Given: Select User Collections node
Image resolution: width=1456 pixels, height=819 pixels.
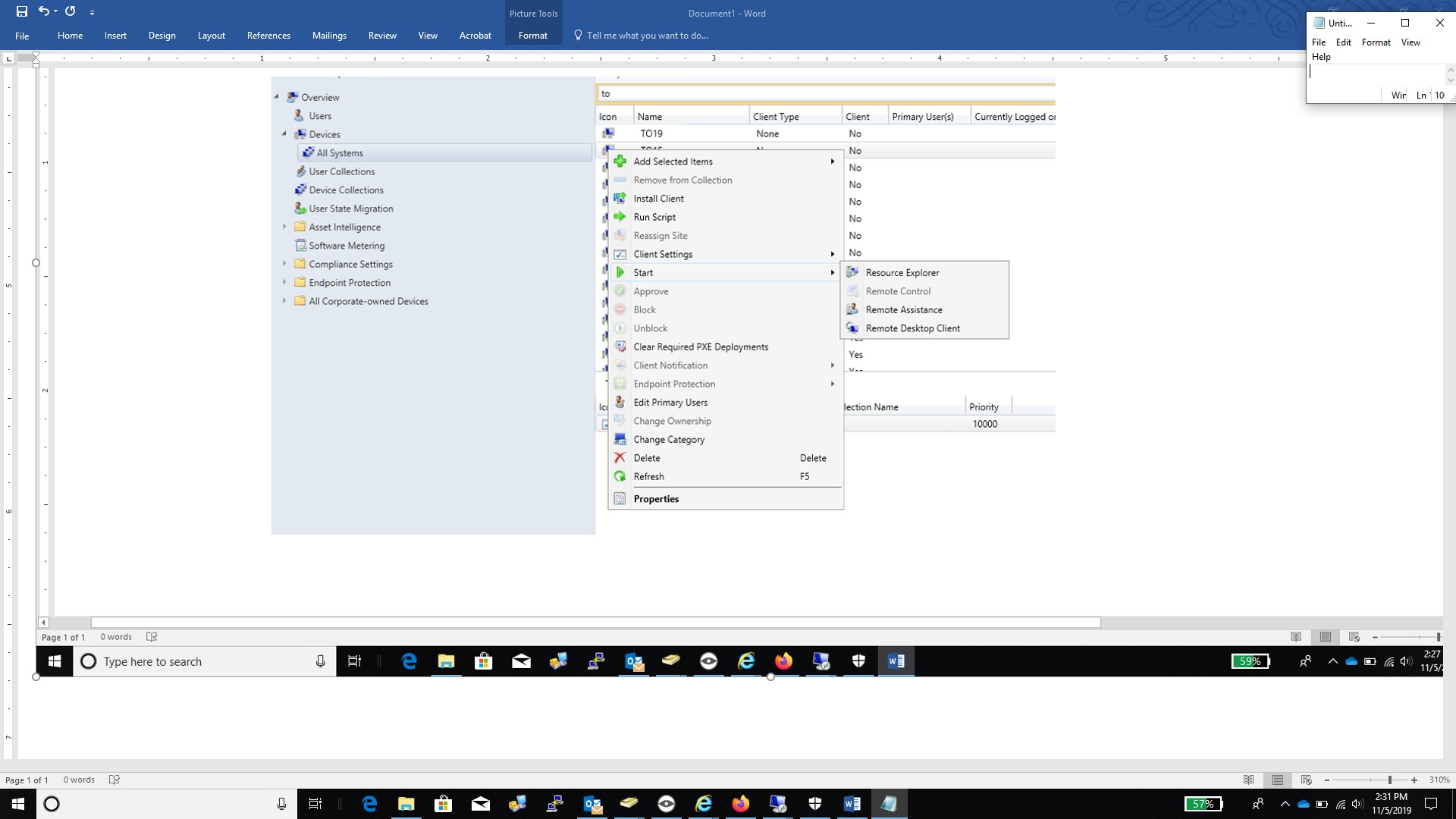Looking at the screenshot, I should pos(342,171).
